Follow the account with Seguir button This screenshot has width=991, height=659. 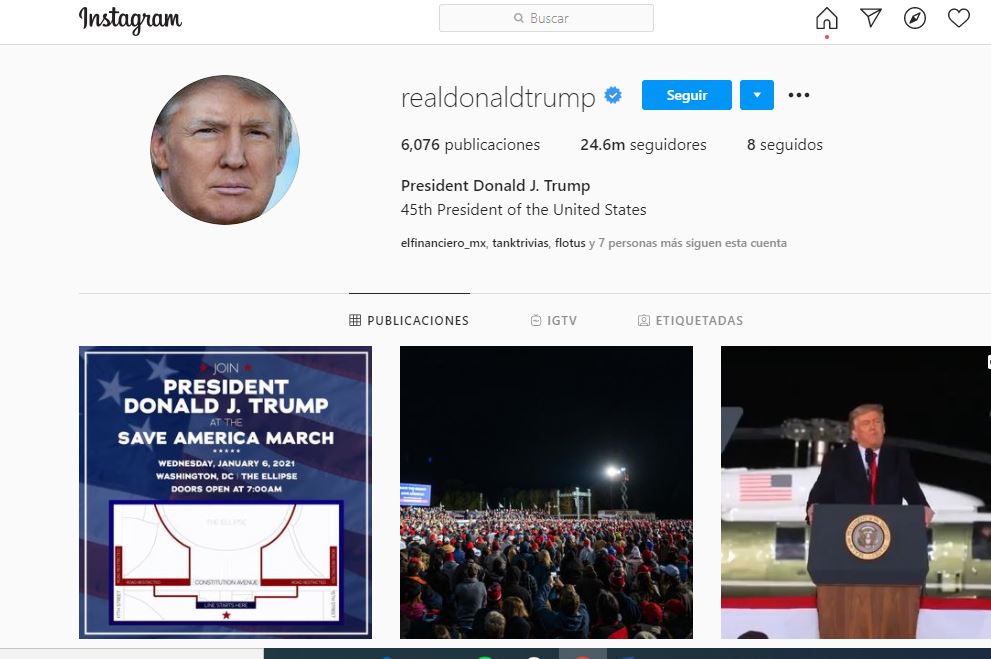click(x=686, y=95)
